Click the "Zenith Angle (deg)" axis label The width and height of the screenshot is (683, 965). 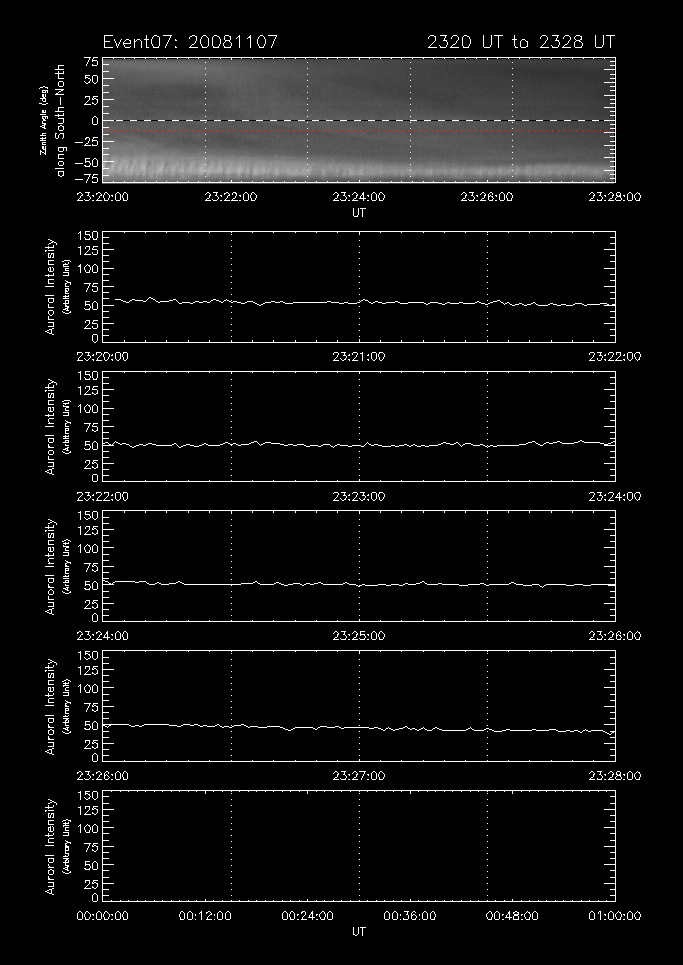43,121
